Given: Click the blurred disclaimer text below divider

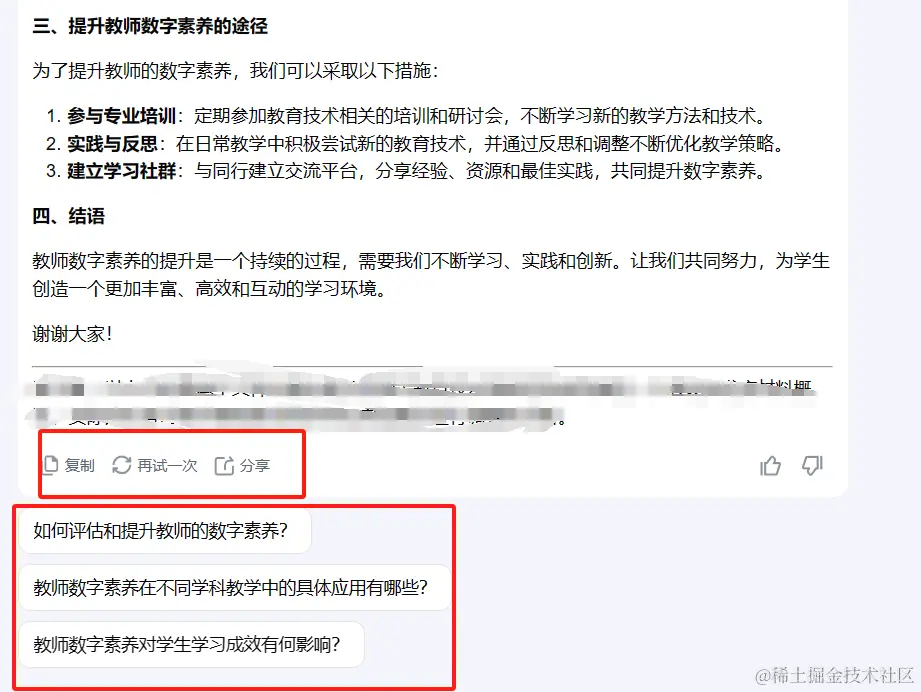Looking at the screenshot, I should coord(423,402).
